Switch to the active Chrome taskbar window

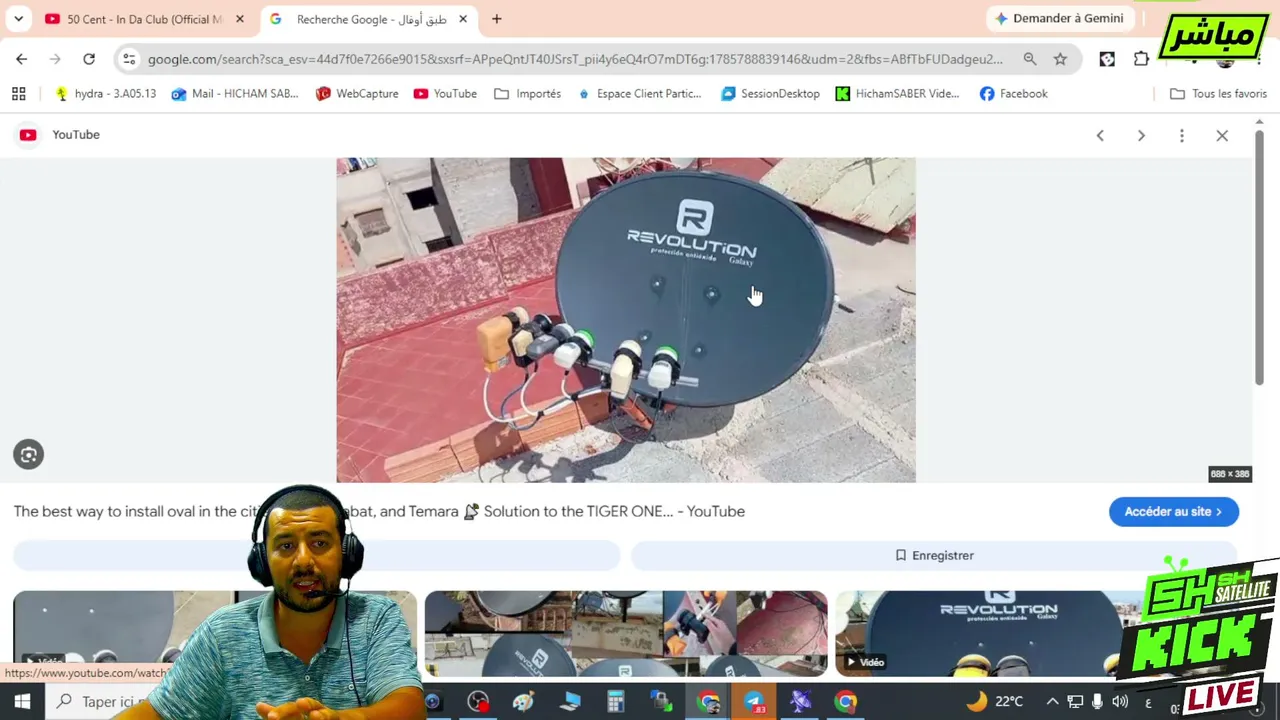click(708, 702)
